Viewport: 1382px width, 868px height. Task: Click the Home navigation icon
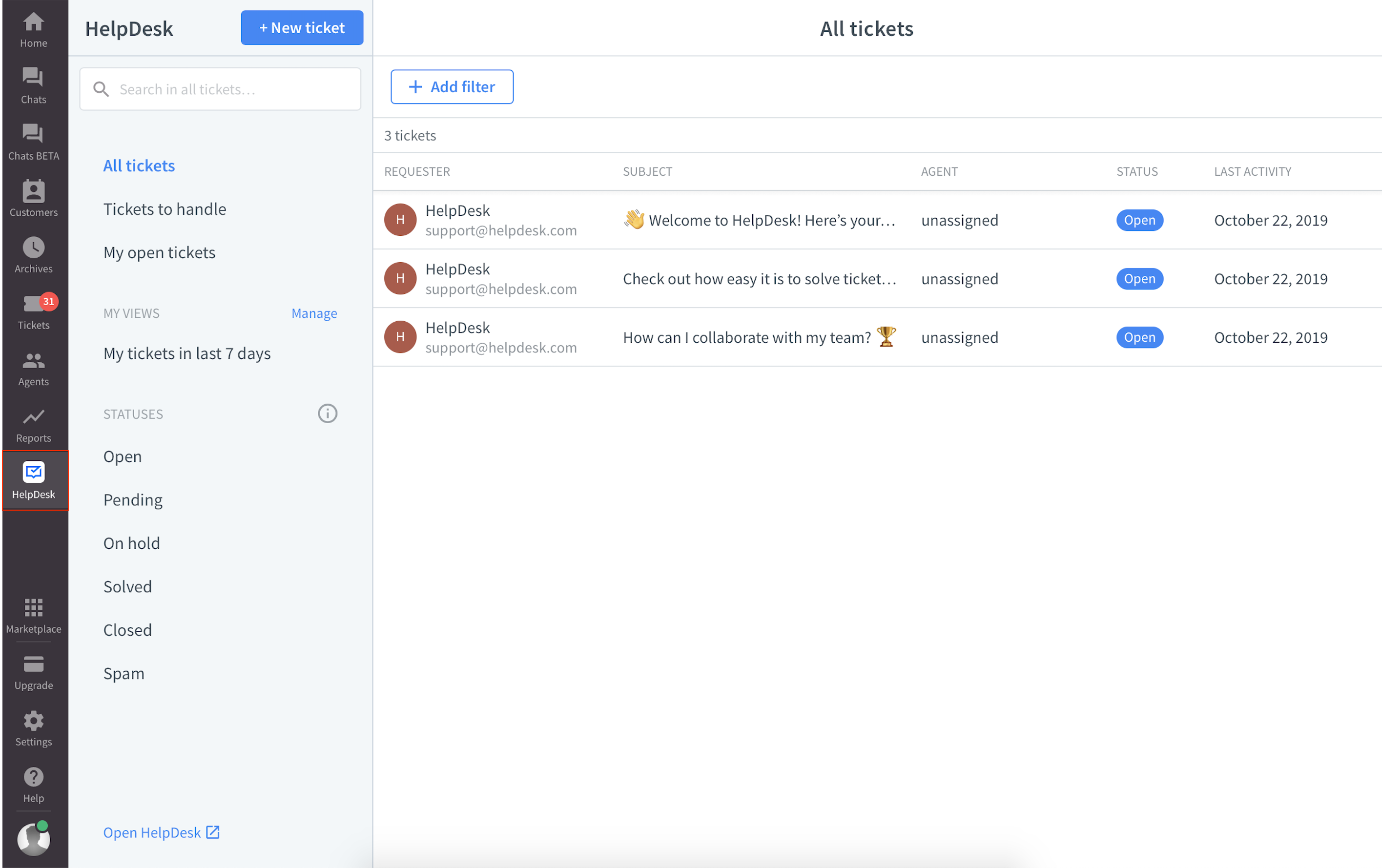pos(34,26)
